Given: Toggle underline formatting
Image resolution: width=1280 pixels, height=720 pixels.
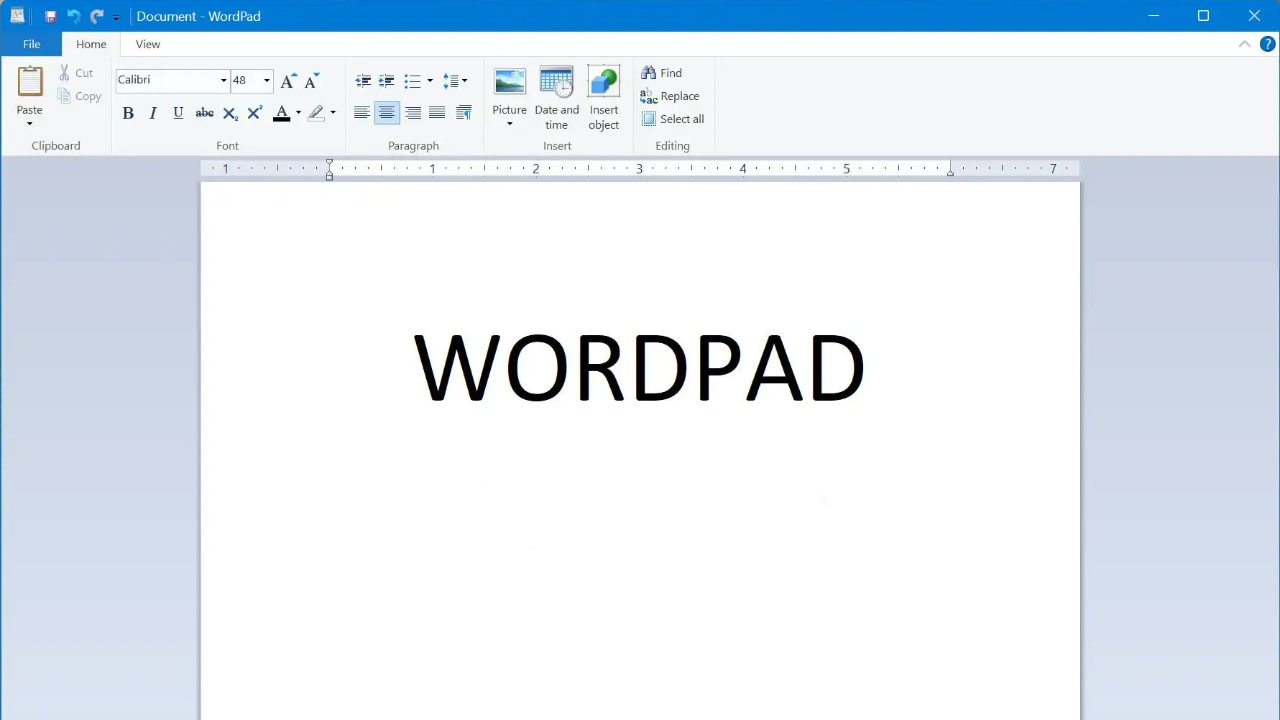Looking at the screenshot, I should (x=178, y=113).
